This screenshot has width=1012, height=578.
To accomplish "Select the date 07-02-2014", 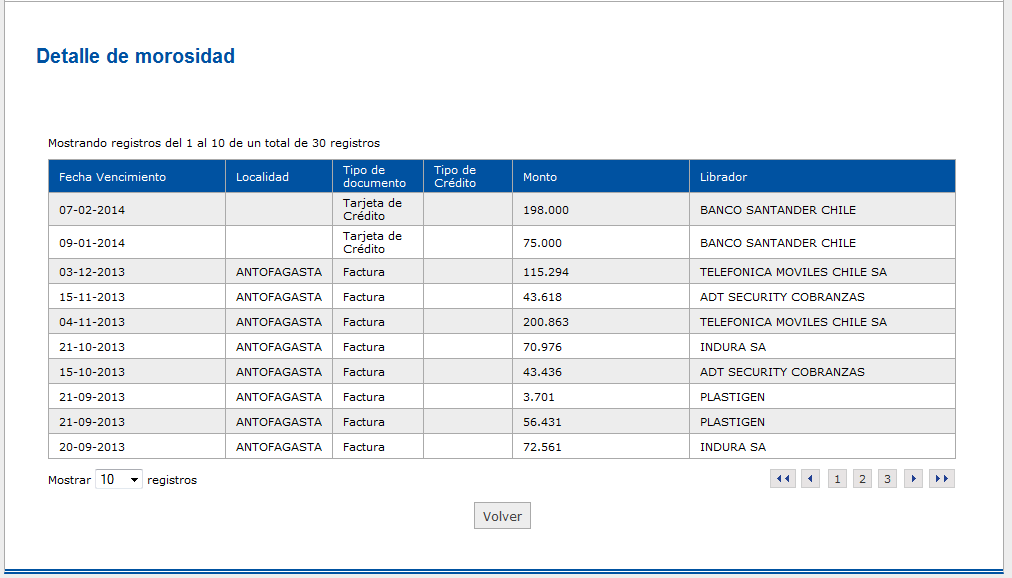I will (x=92, y=210).
